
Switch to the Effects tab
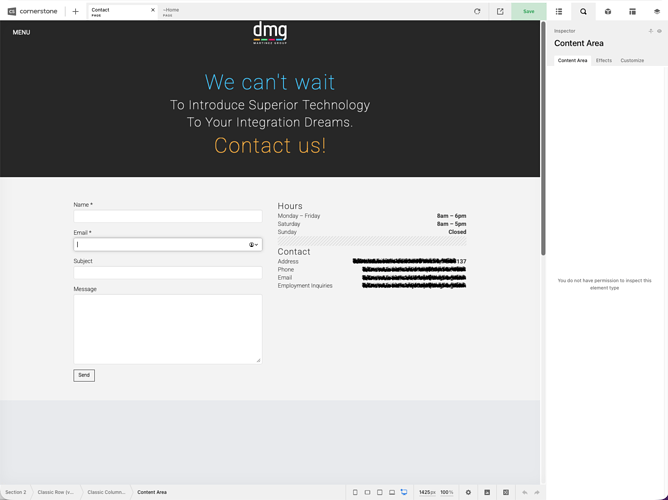point(604,60)
